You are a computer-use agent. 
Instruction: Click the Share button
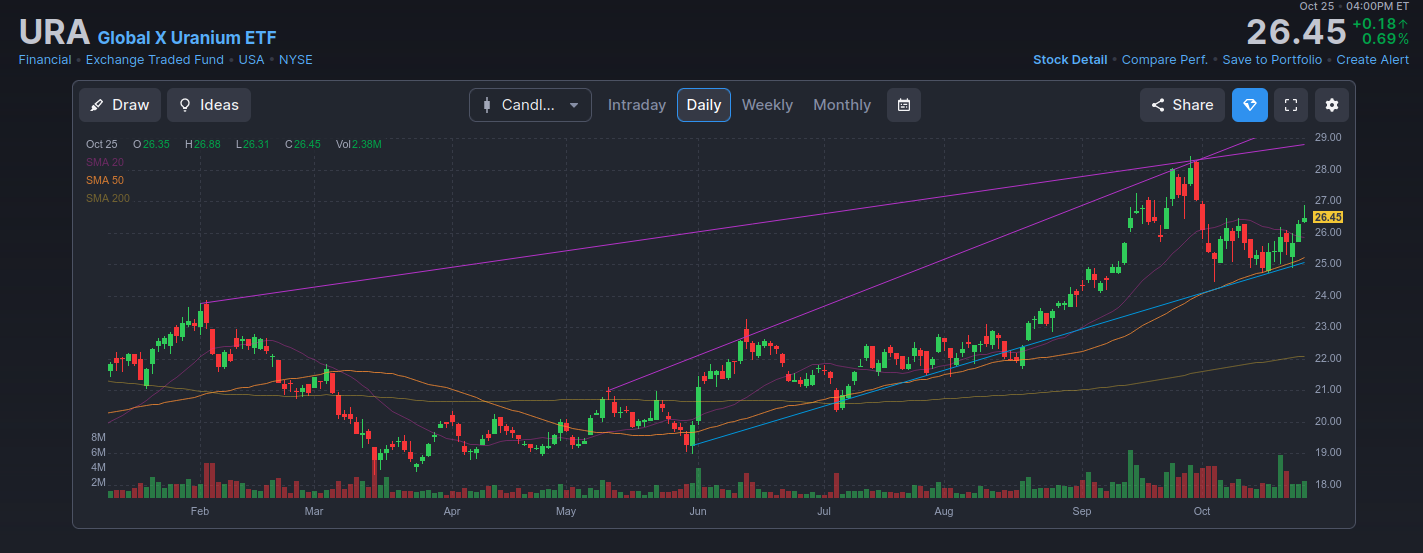point(1182,105)
